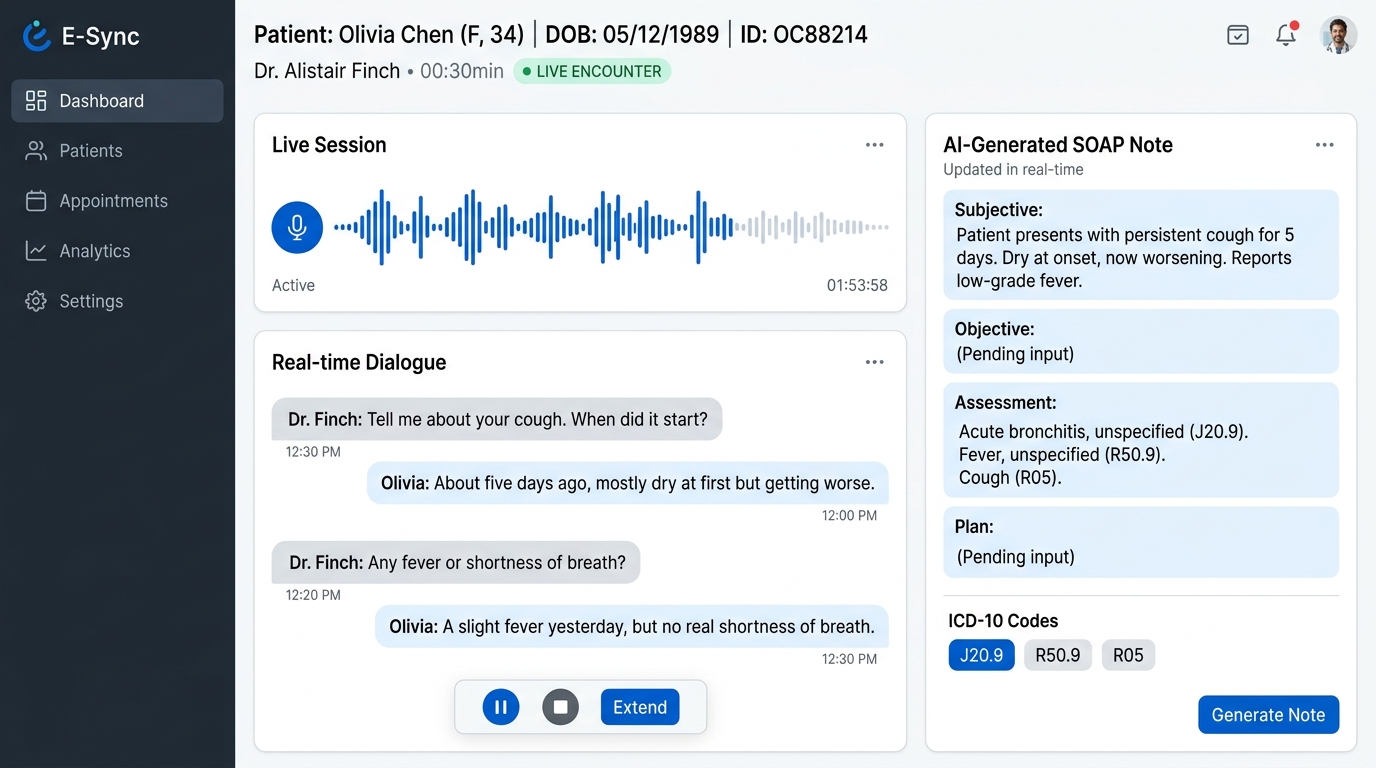This screenshot has height=768, width=1376.
Task: Select Olivia's five days ago reply
Action: [627, 483]
